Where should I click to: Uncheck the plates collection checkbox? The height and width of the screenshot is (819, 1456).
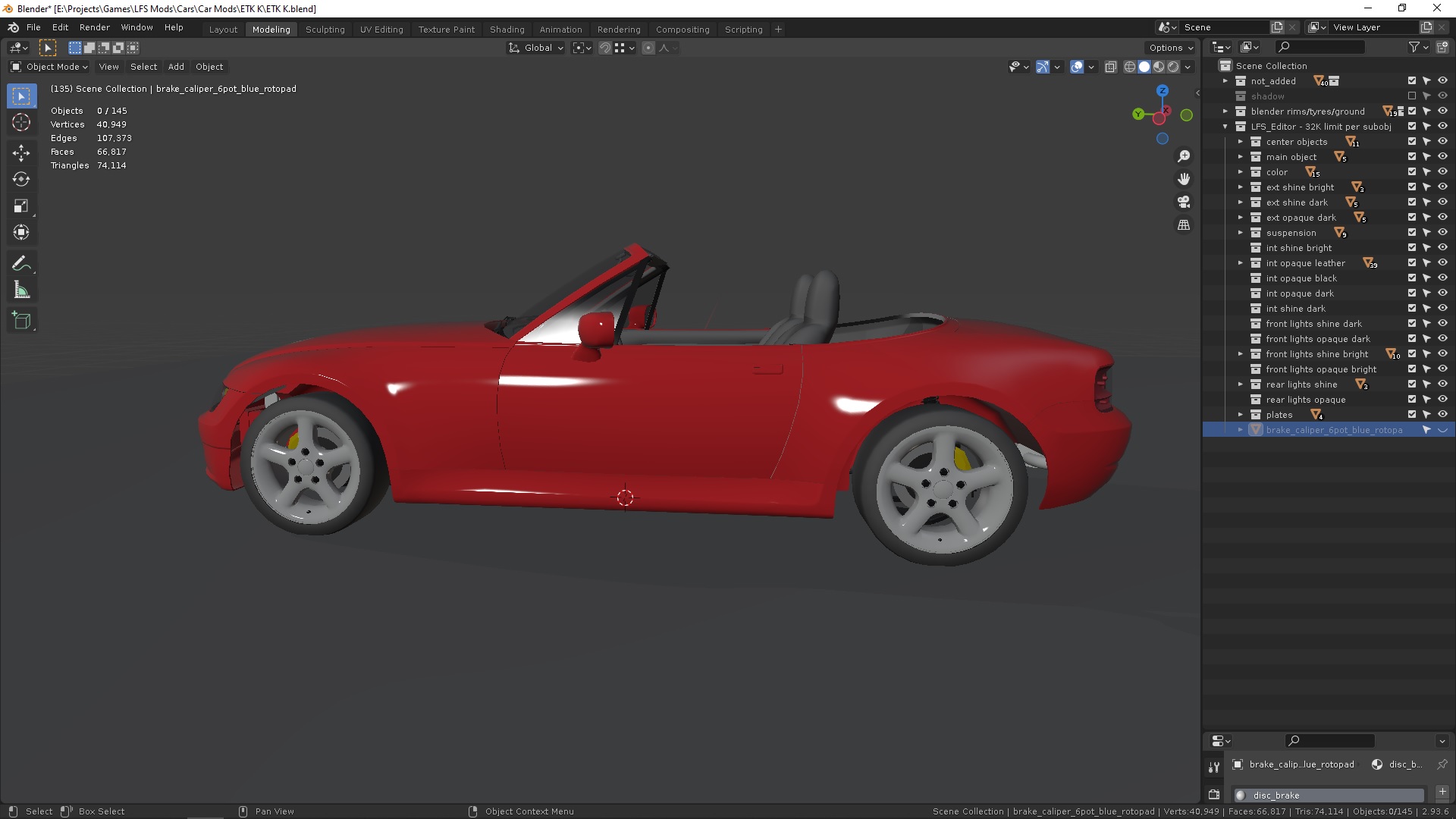1412,415
